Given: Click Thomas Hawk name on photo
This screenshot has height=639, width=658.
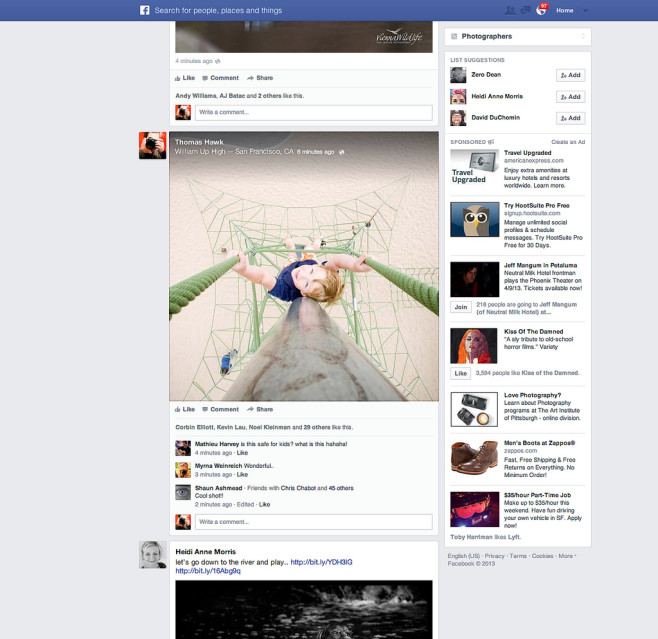Looking at the screenshot, I should [199, 142].
